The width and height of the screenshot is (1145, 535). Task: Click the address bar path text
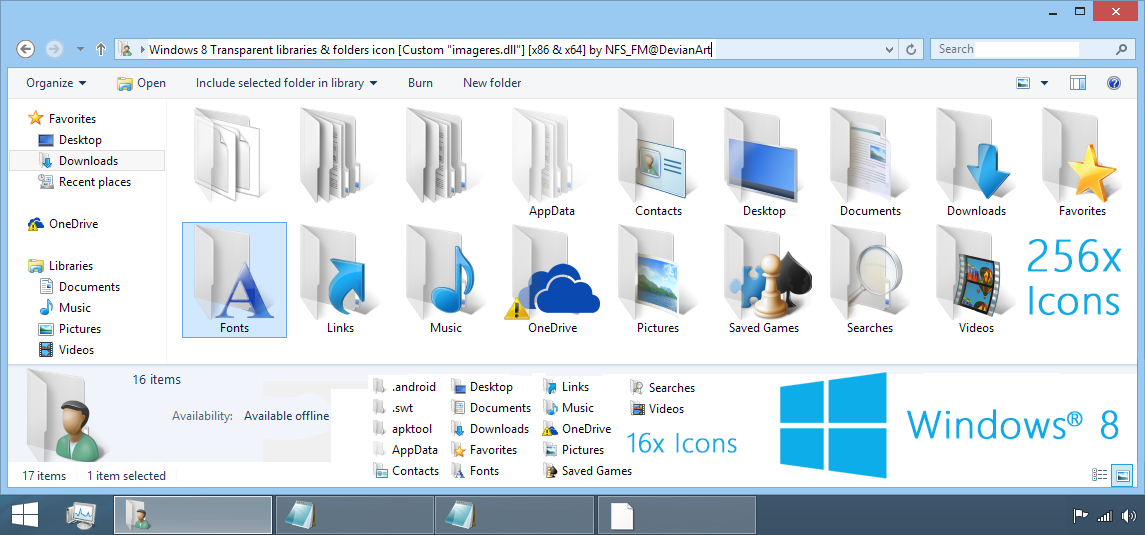431,50
